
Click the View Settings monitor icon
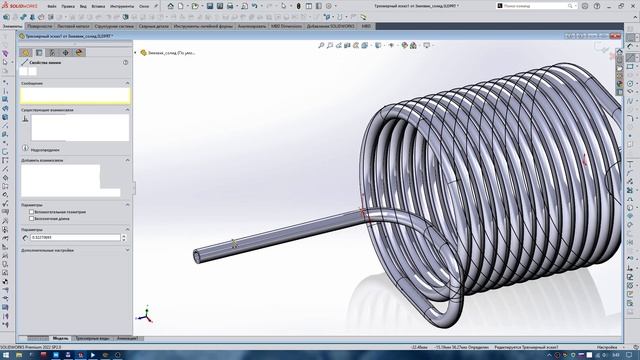tap(427, 45)
